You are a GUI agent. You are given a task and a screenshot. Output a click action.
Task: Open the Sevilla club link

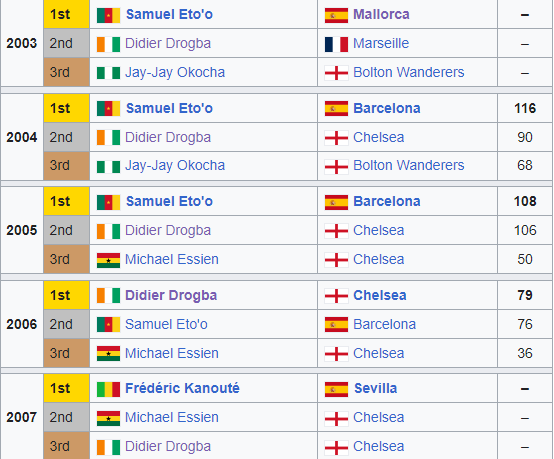pos(376,388)
